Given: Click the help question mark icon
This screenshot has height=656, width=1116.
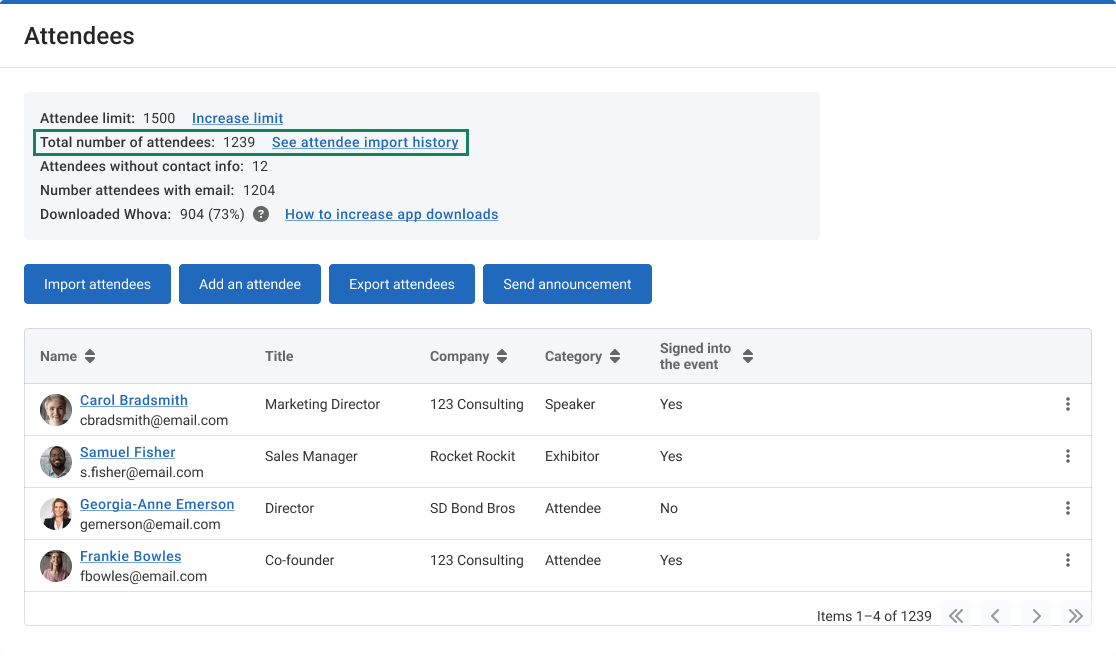Looking at the screenshot, I should tap(261, 214).
